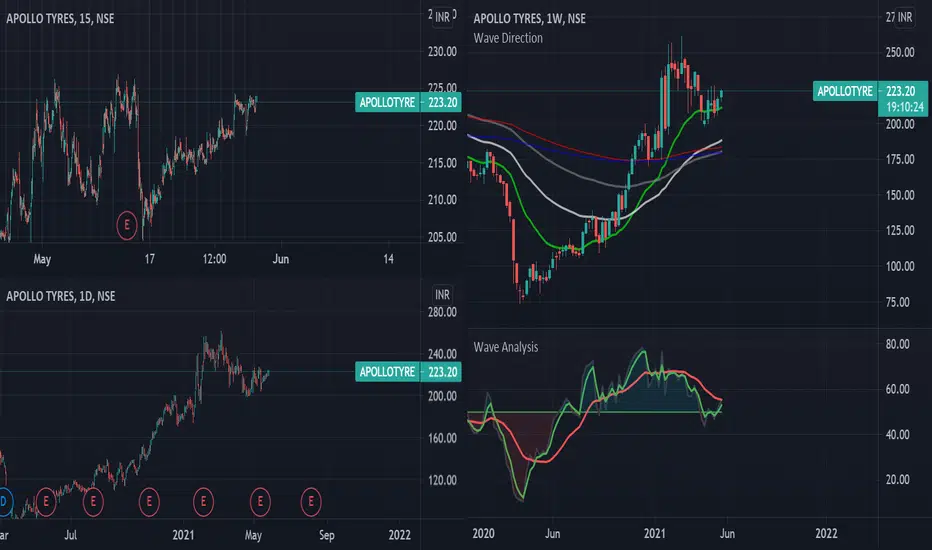Click the 150.00 price level on weekly chart

900,195
